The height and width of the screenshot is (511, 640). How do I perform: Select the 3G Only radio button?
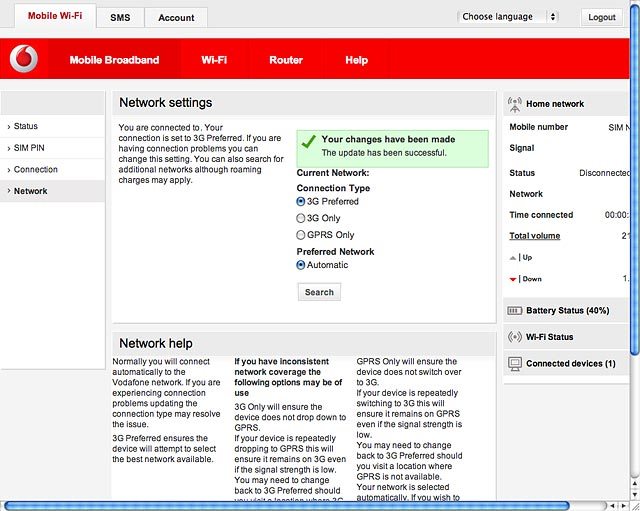(x=300, y=218)
